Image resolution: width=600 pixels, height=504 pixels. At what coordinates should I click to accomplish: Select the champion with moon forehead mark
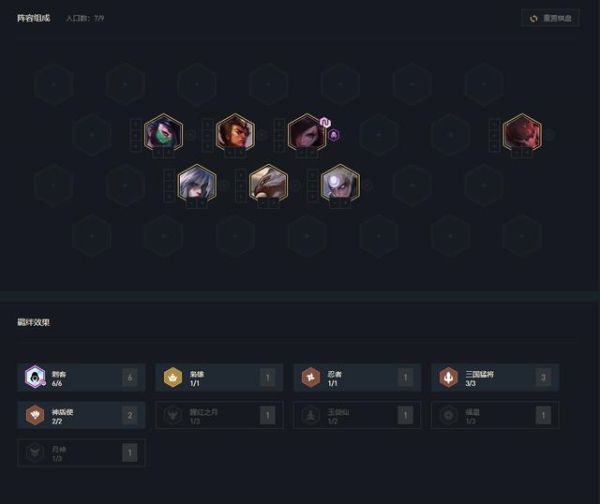(340, 183)
